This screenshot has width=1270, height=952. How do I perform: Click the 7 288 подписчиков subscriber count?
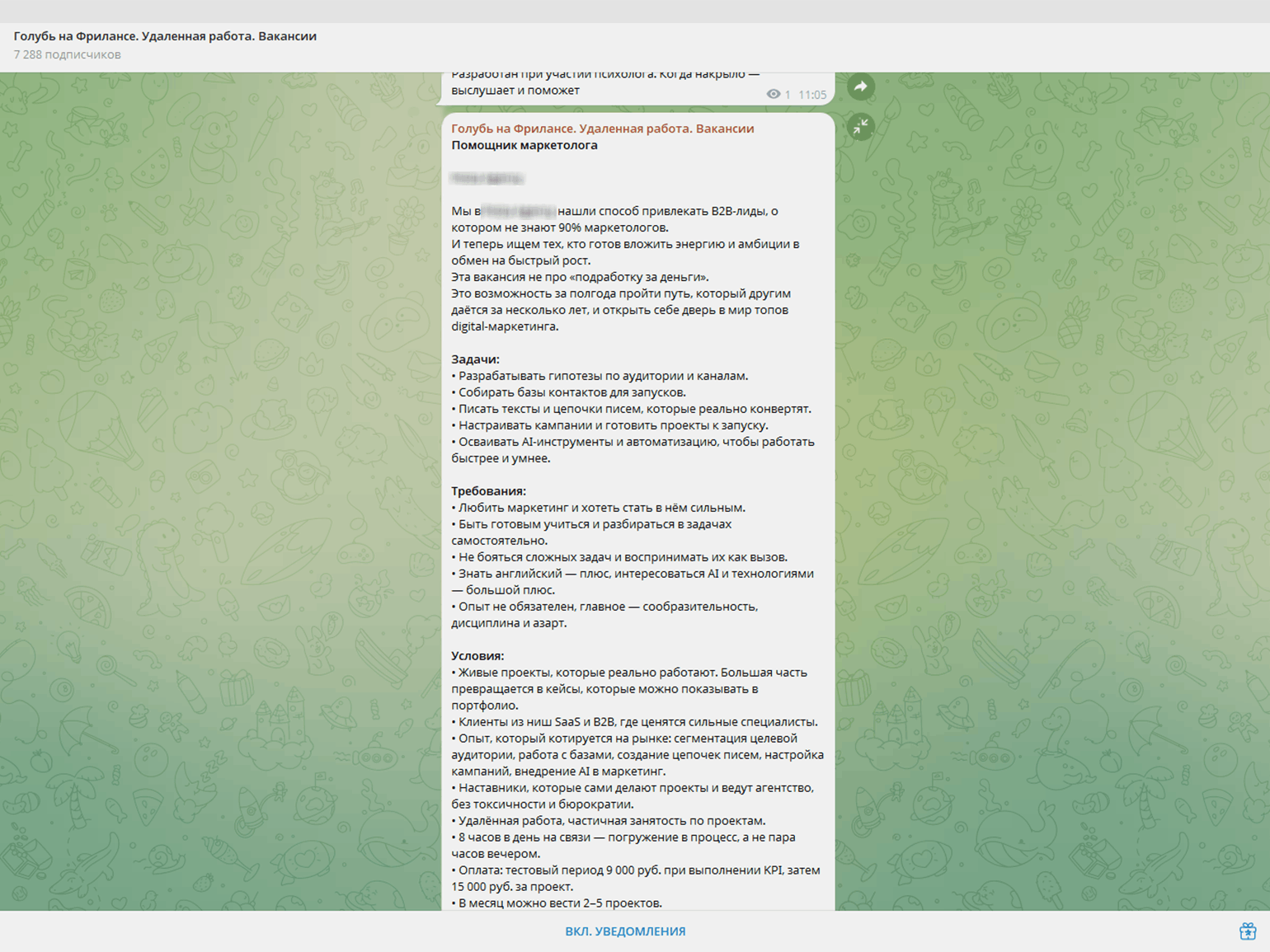68,54
